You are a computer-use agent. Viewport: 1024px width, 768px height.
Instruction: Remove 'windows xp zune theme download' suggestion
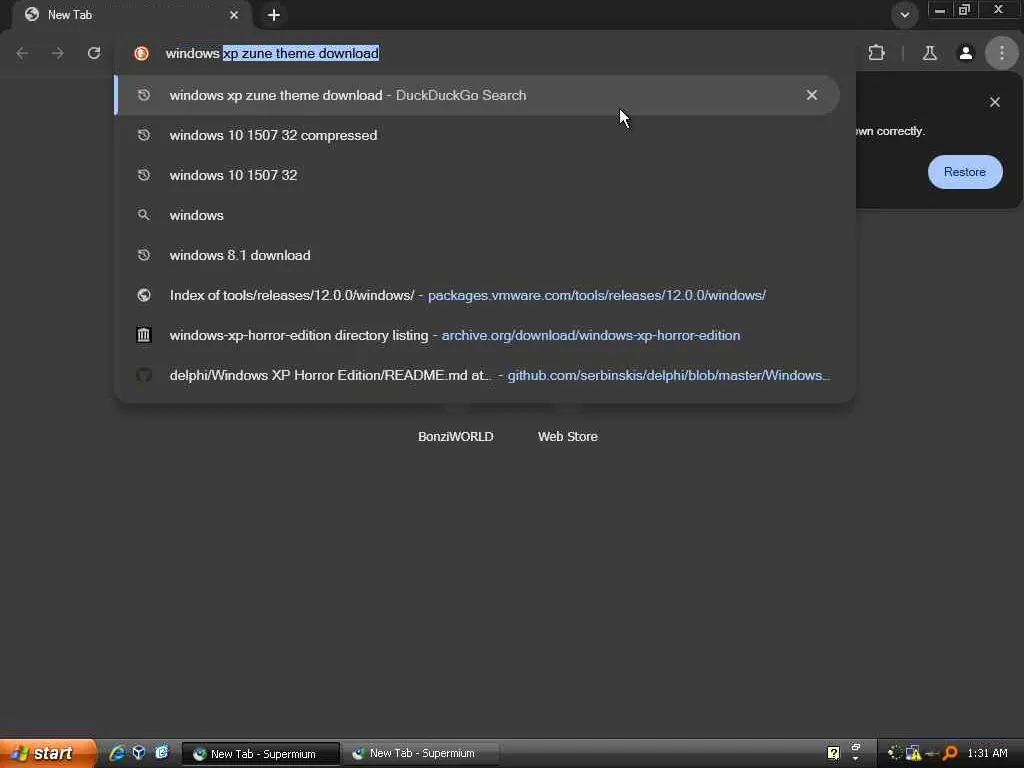point(812,95)
